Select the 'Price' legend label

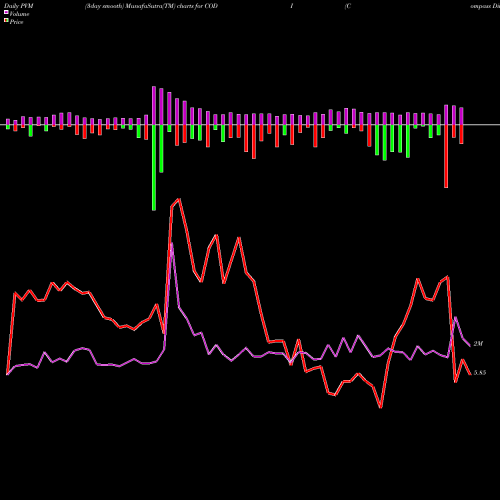16,22
